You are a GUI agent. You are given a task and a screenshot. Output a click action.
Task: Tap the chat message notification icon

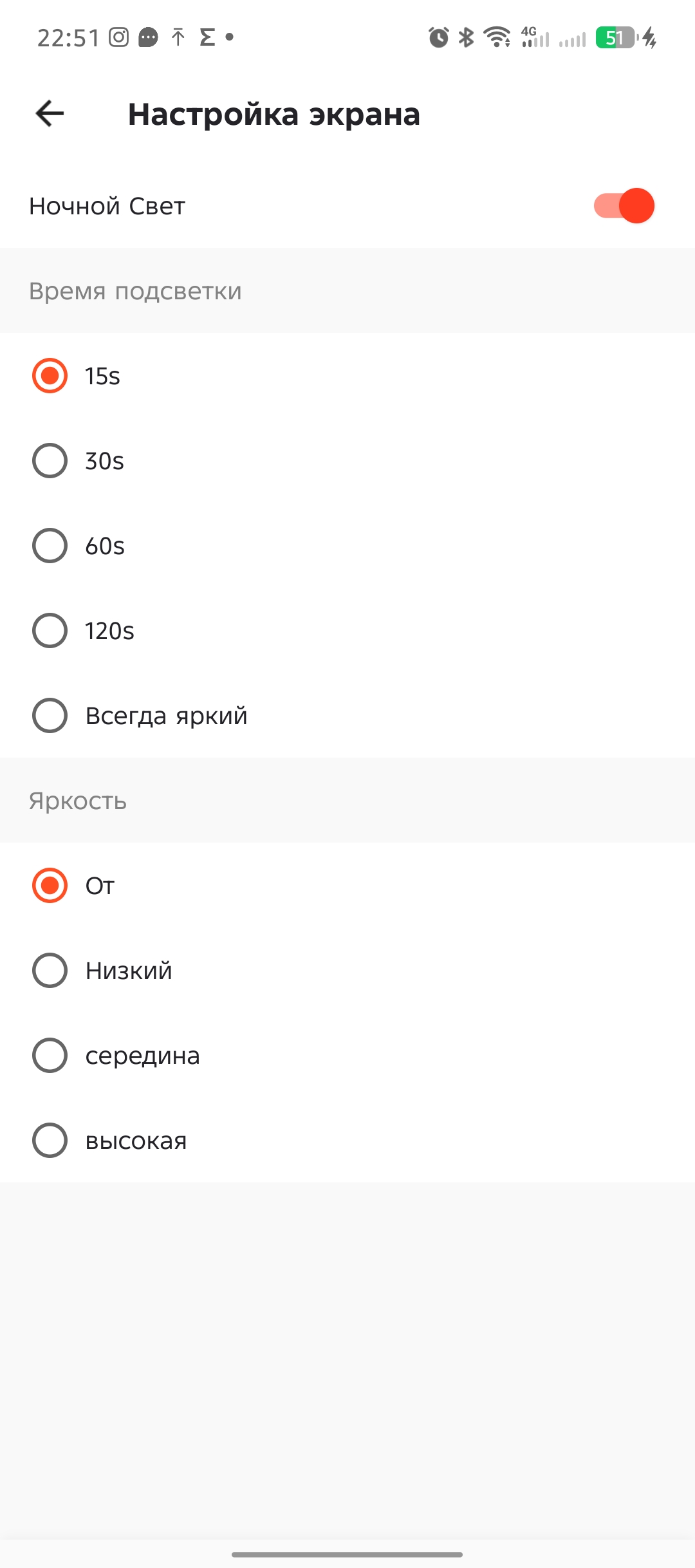click(x=148, y=38)
